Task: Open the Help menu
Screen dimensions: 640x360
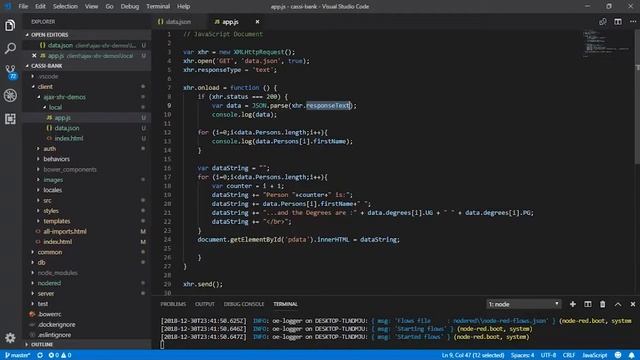Action: [183, 6]
